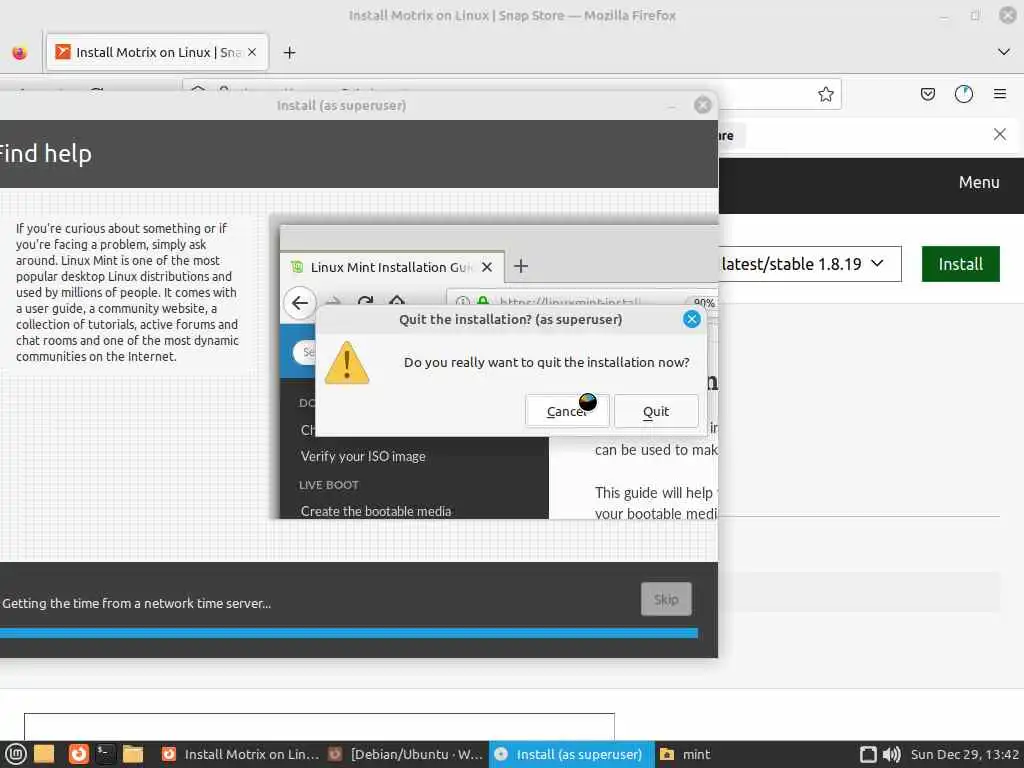This screenshot has height=768, width=1024.
Task: Open the clock showing Sun Dec 29, 13:42
Action: pyautogui.click(x=965, y=754)
